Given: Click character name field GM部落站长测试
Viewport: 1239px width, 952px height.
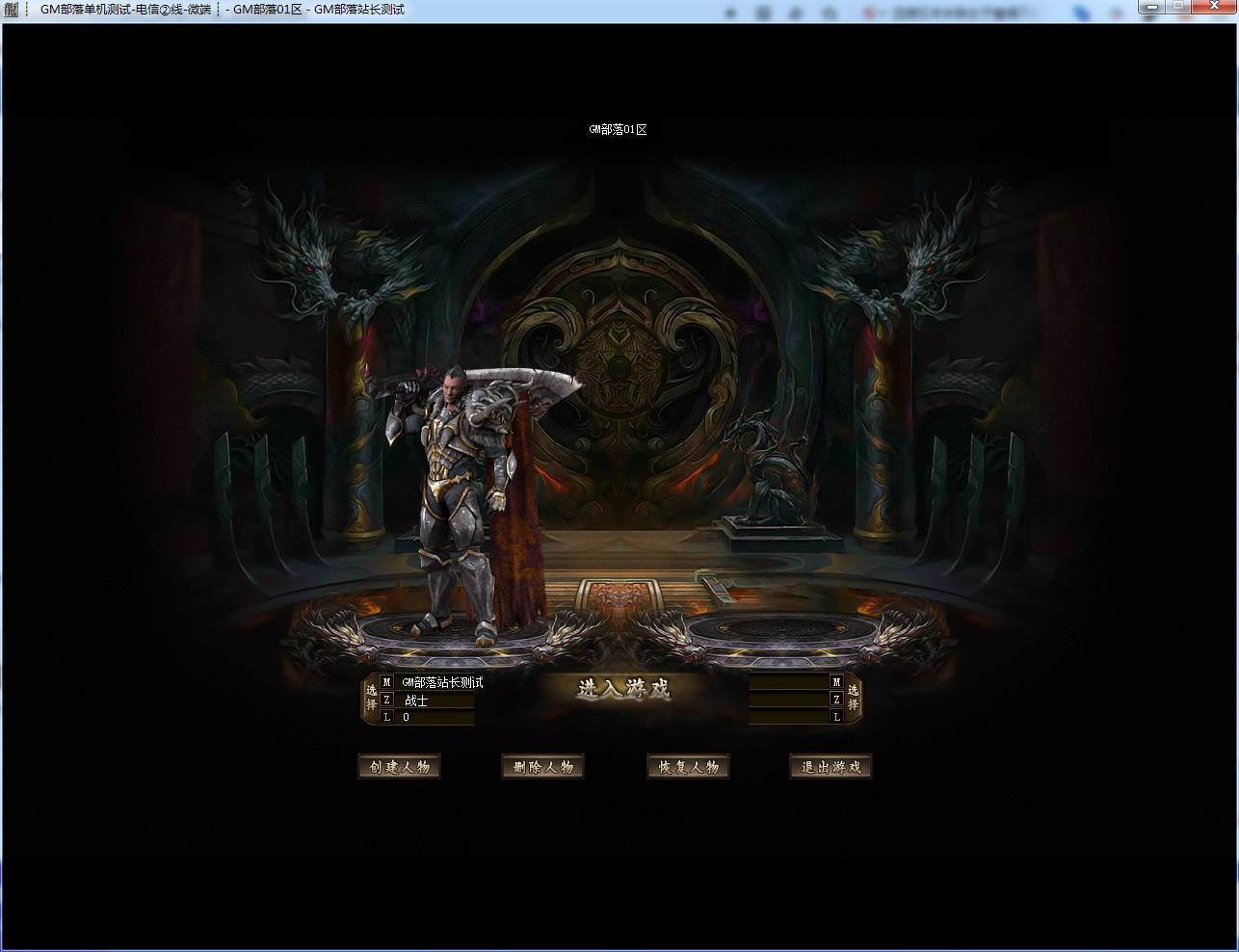Looking at the screenshot, I should 442,682.
